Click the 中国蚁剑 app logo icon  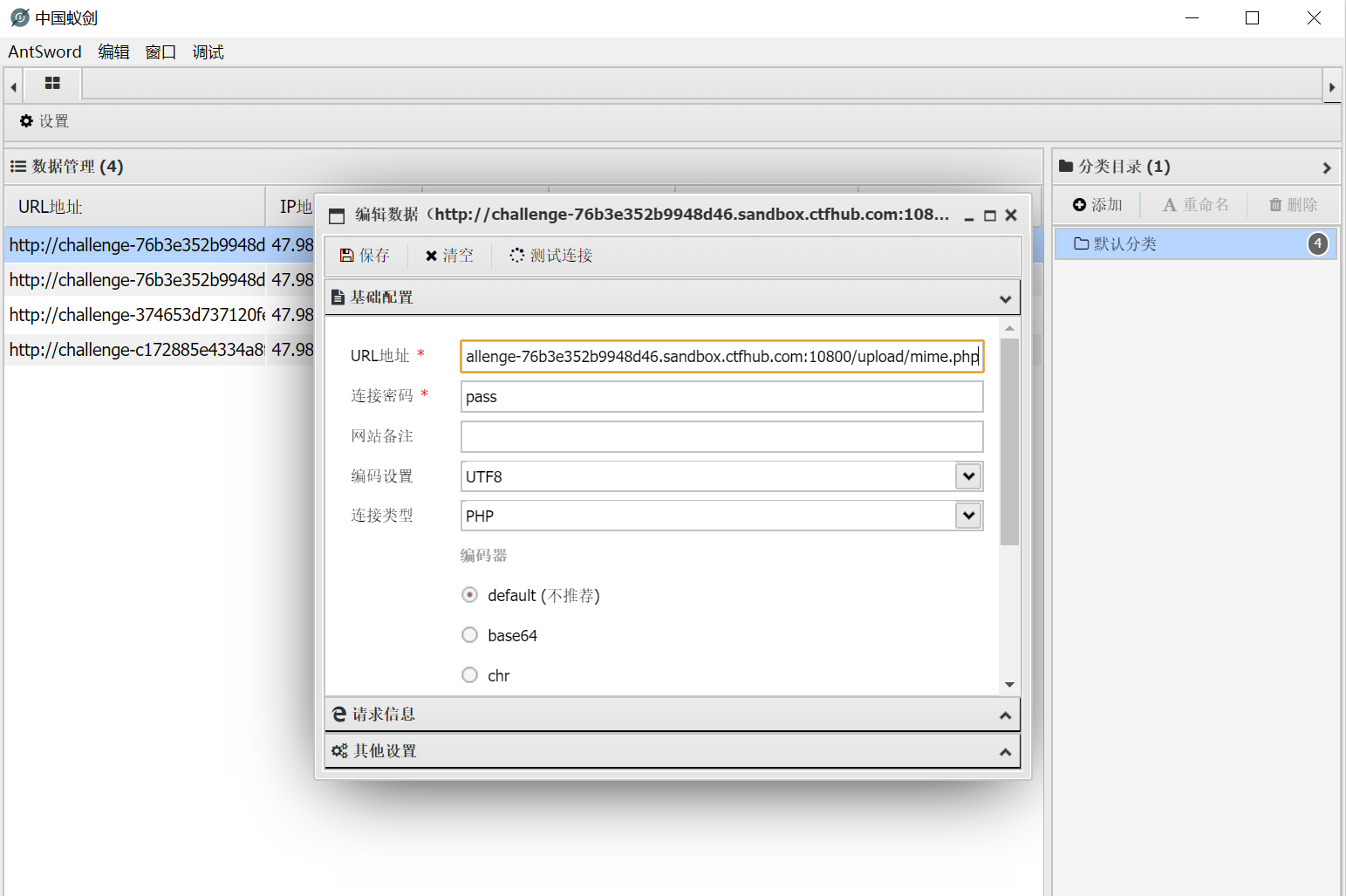tap(19, 17)
